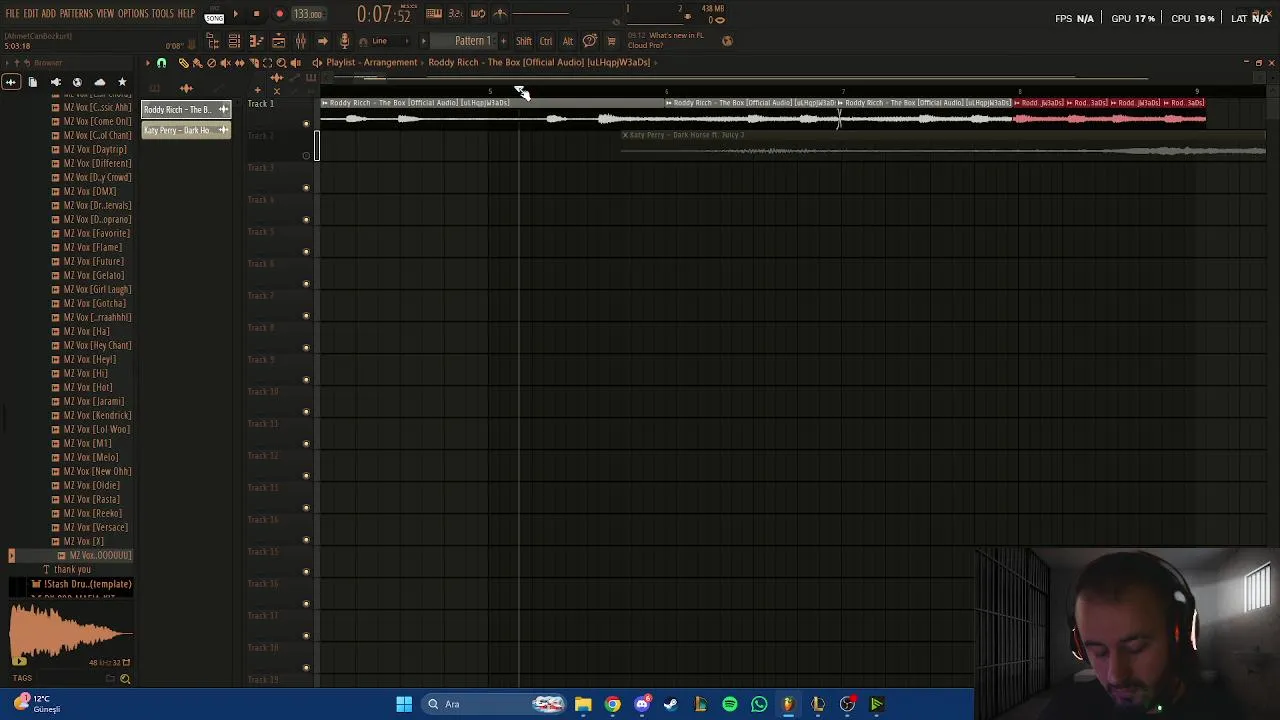
Task: Open the playlist options menu arrow
Action: [x=148, y=63]
